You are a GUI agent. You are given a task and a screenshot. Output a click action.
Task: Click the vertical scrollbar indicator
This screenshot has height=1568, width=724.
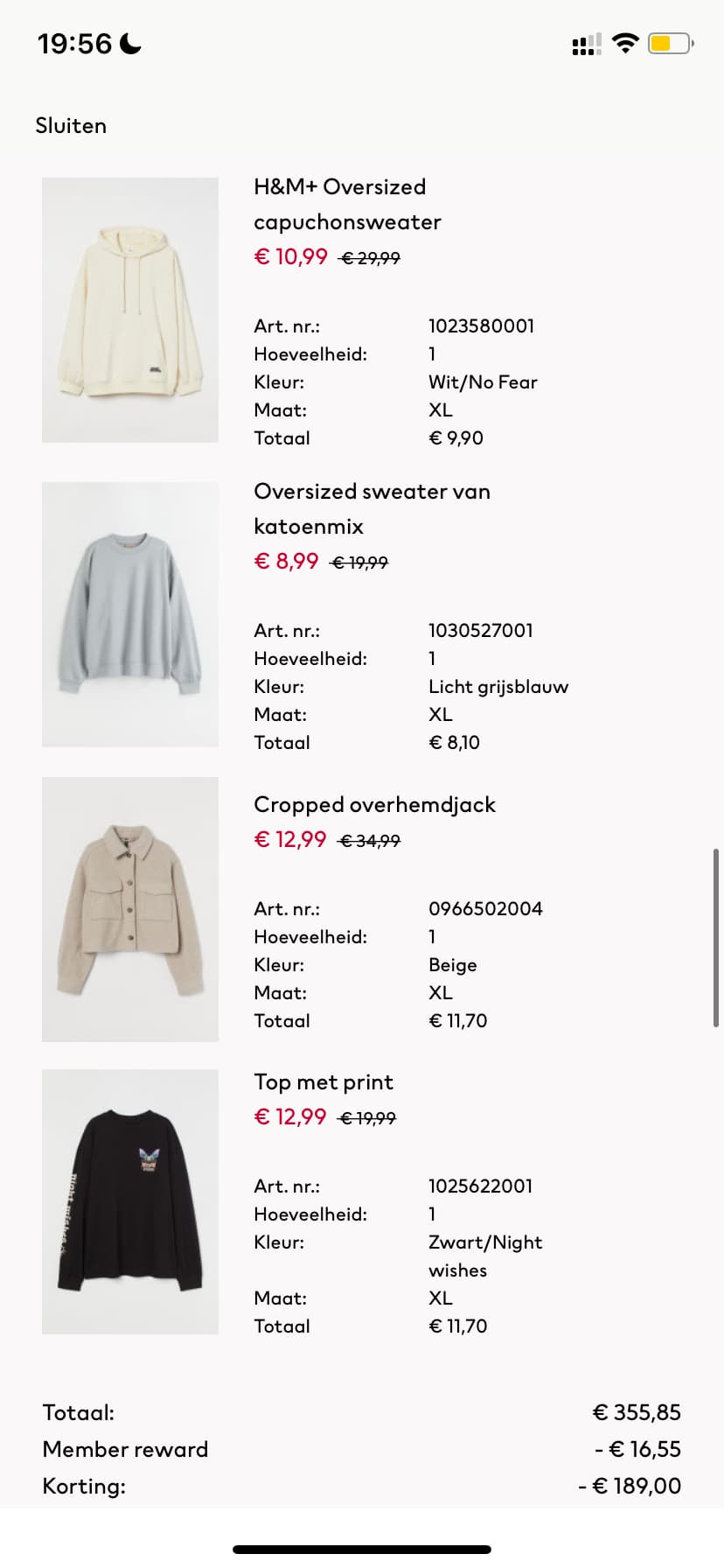click(x=716, y=937)
